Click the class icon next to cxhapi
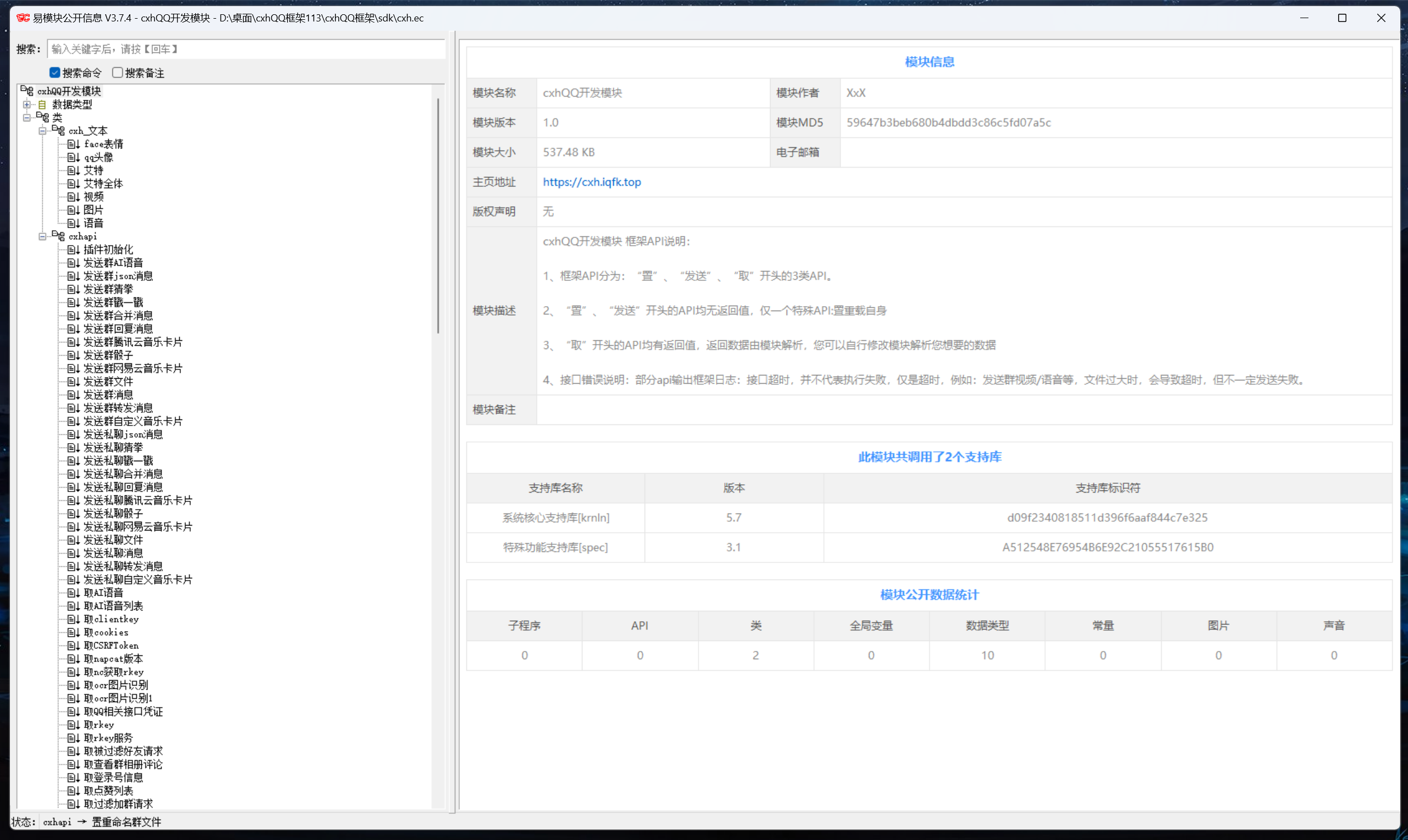The height and width of the screenshot is (840, 1408). pyautogui.click(x=58, y=236)
